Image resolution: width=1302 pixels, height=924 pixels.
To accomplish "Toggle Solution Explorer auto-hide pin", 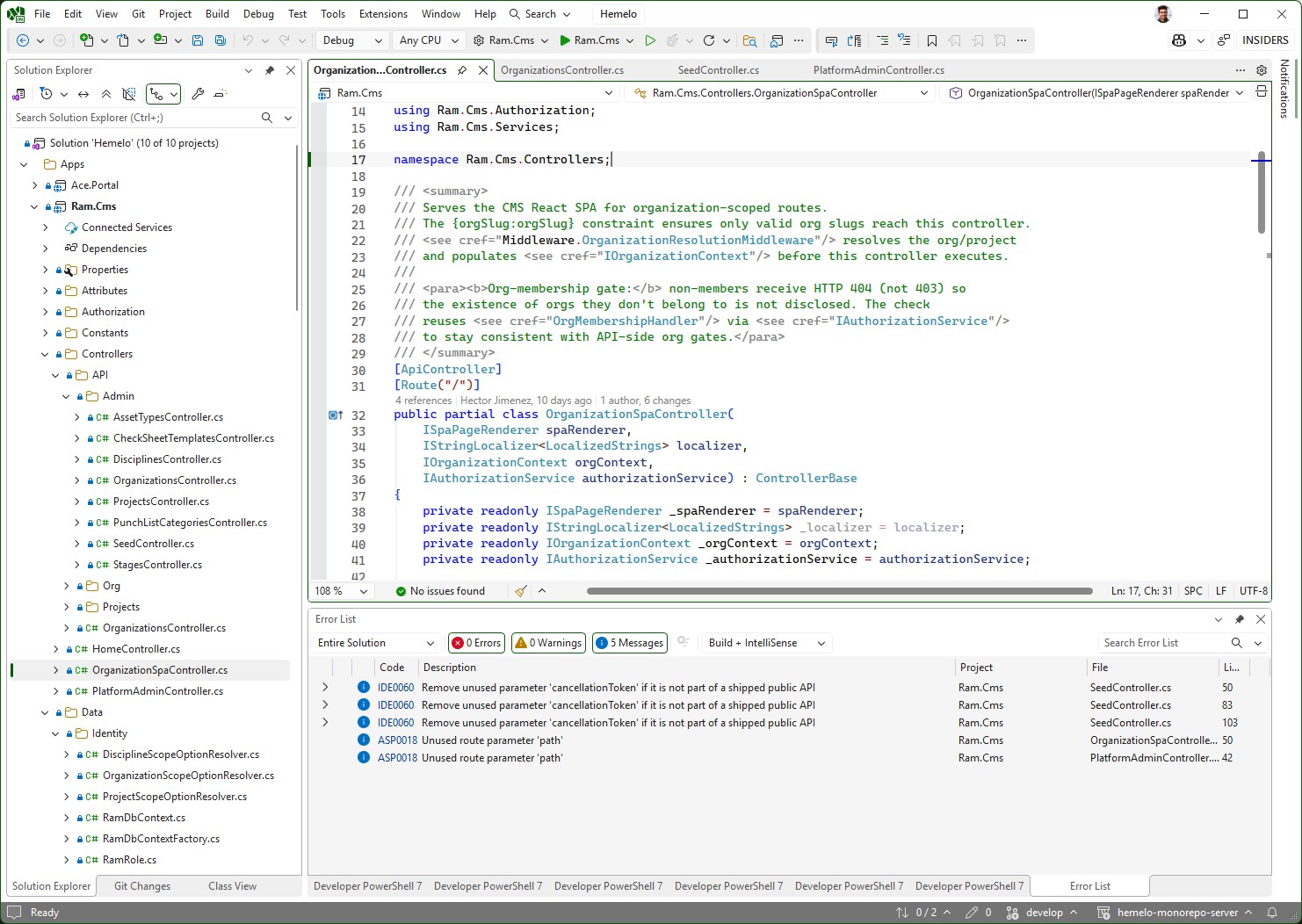I will (270, 70).
